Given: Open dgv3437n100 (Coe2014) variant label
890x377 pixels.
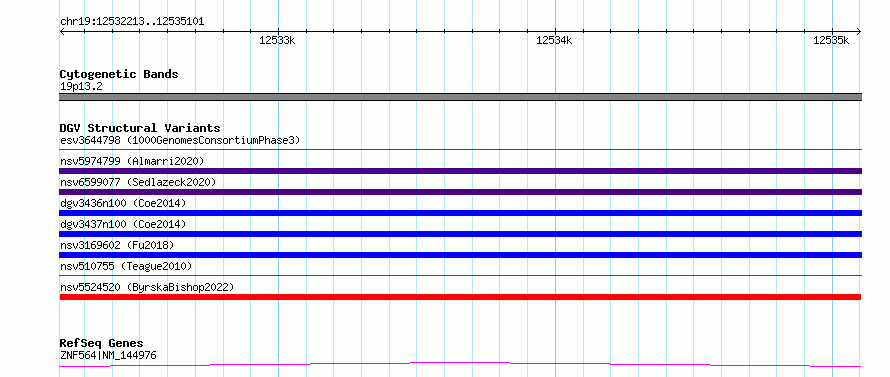Looking at the screenshot, I should click(123, 224).
